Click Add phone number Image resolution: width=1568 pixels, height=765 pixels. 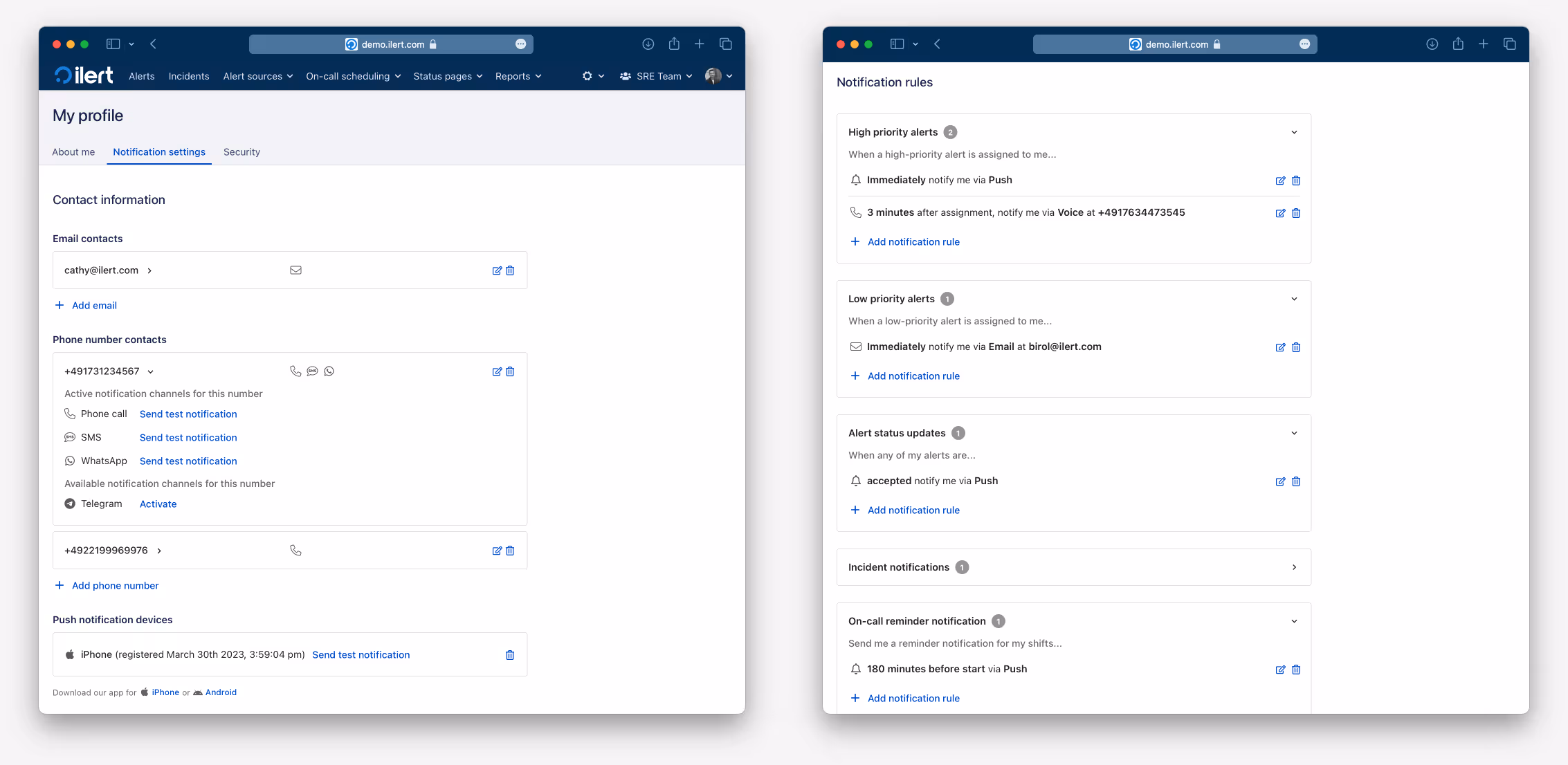[x=115, y=586]
